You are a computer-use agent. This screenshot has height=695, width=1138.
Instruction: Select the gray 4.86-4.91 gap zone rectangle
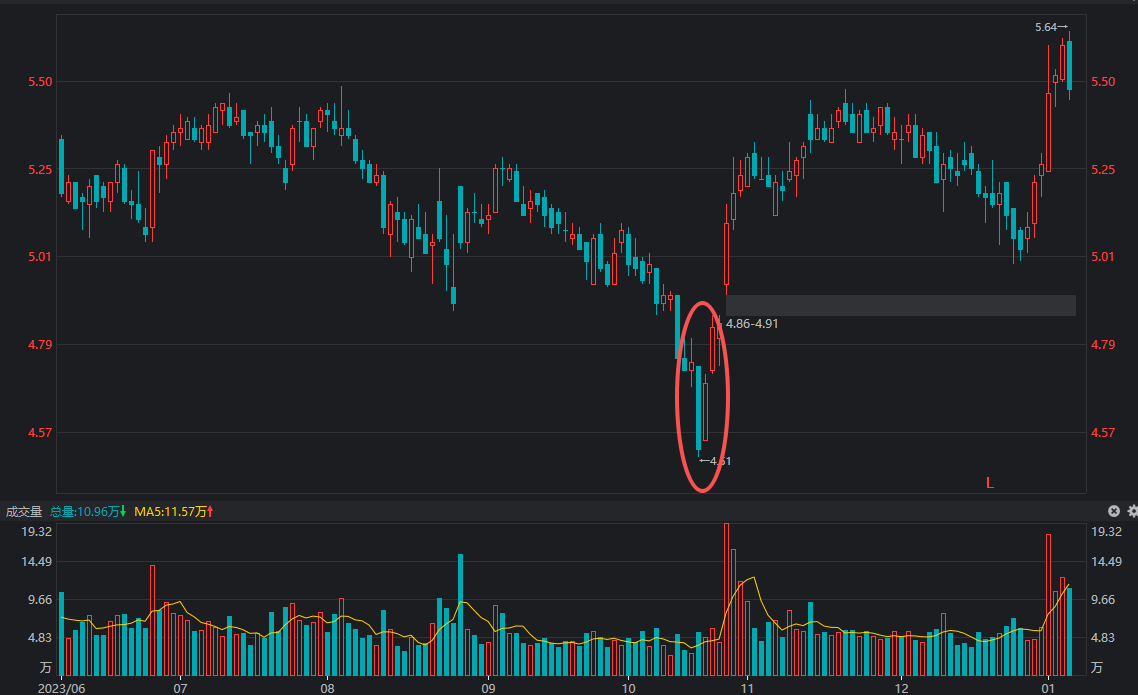click(x=900, y=305)
